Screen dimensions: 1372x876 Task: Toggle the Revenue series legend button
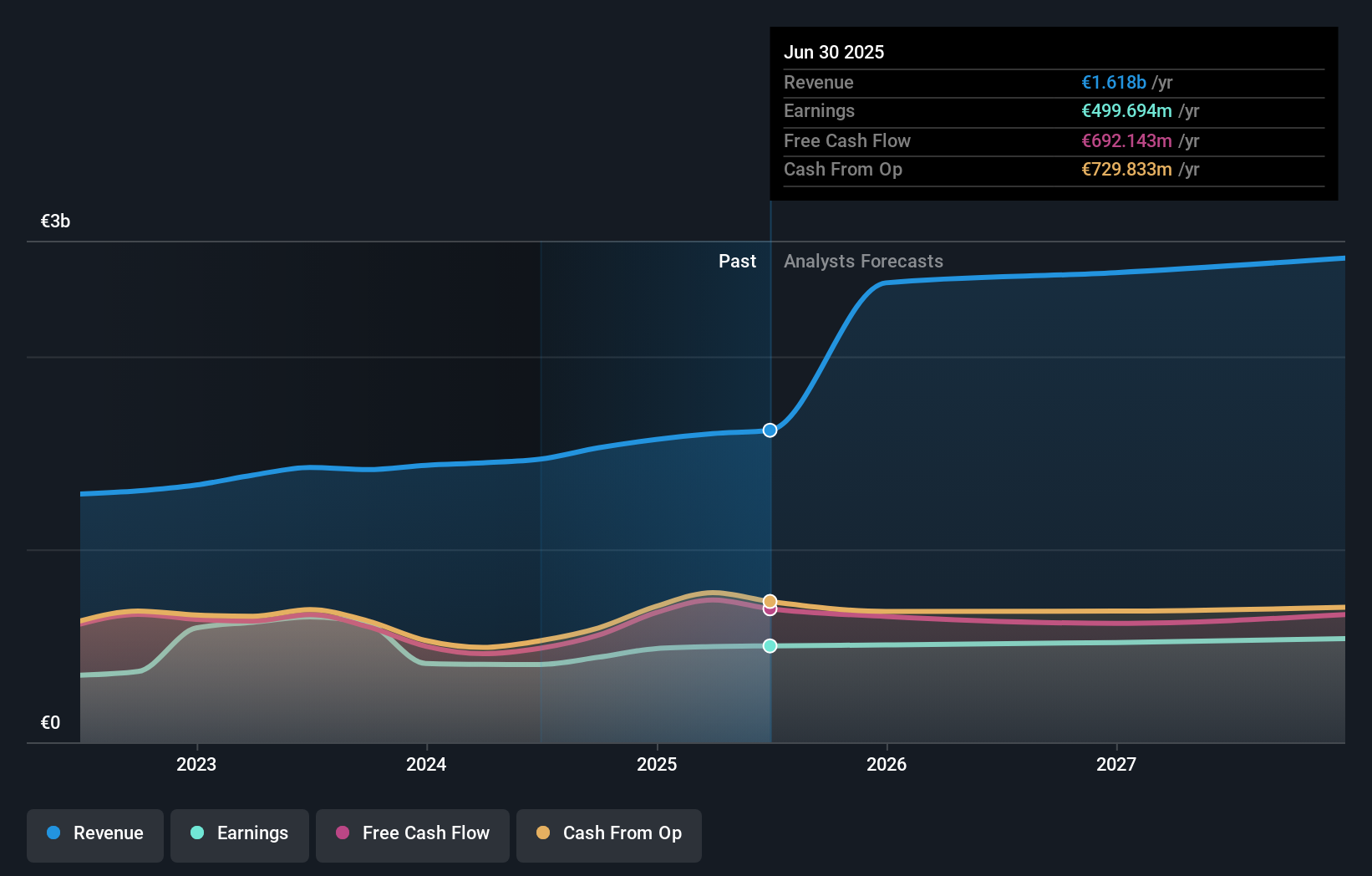95,835
